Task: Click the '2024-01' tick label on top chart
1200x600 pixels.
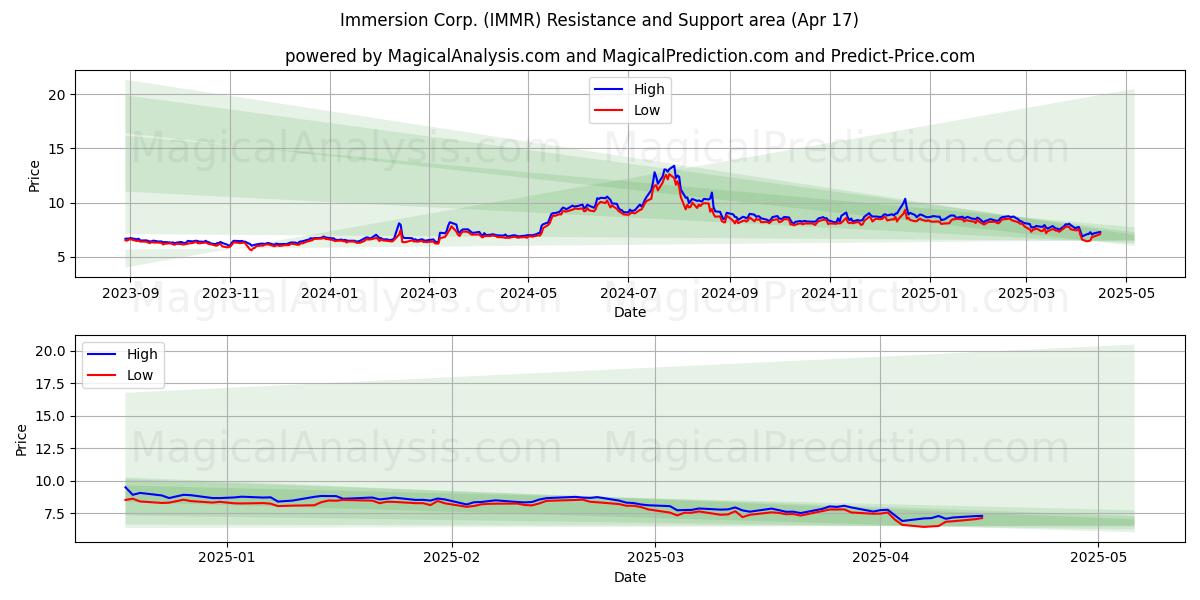Action: click(330, 293)
